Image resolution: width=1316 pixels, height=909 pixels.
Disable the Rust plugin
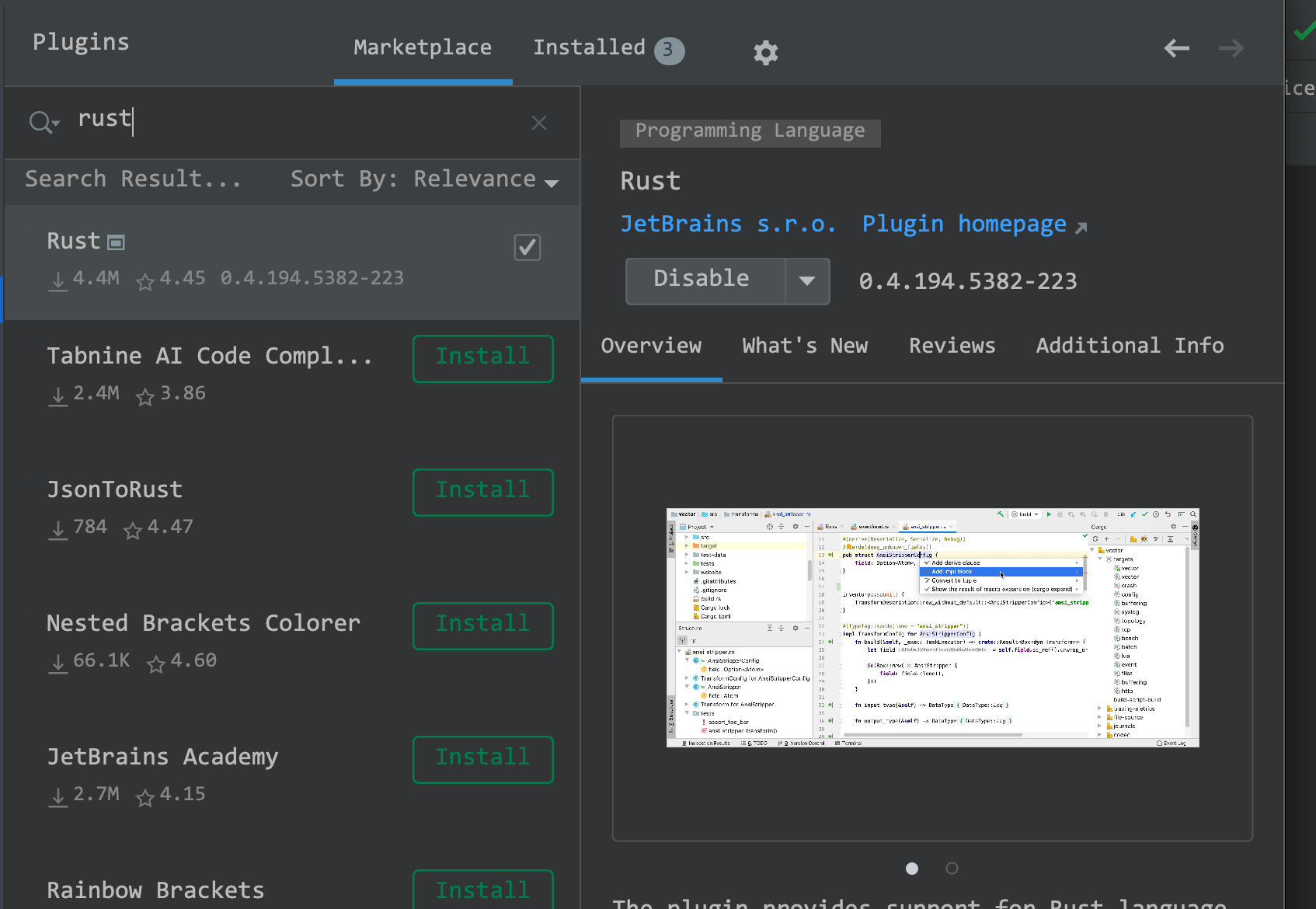[705, 280]
